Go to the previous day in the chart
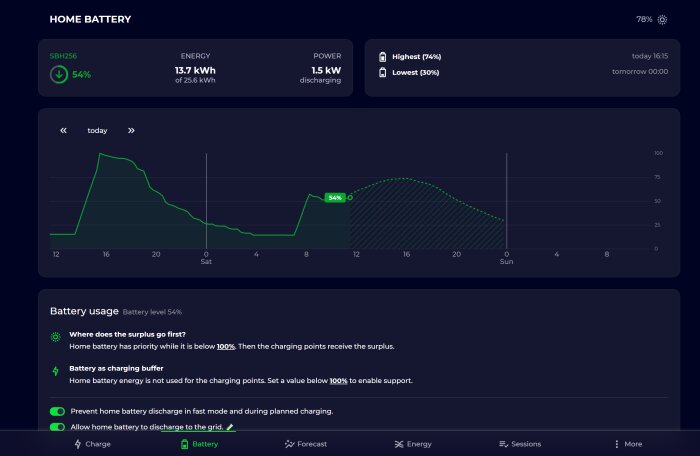This screenshot has height=456, width=700. tap(63, 130)
